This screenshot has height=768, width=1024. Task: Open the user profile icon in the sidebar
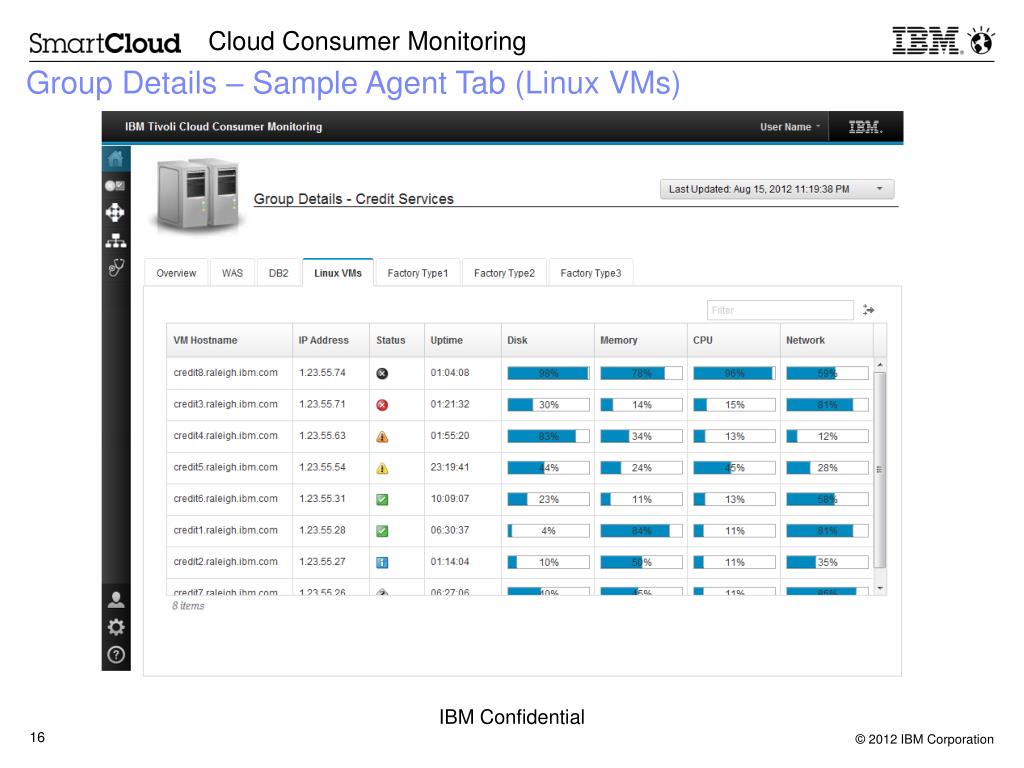point(116,600)
